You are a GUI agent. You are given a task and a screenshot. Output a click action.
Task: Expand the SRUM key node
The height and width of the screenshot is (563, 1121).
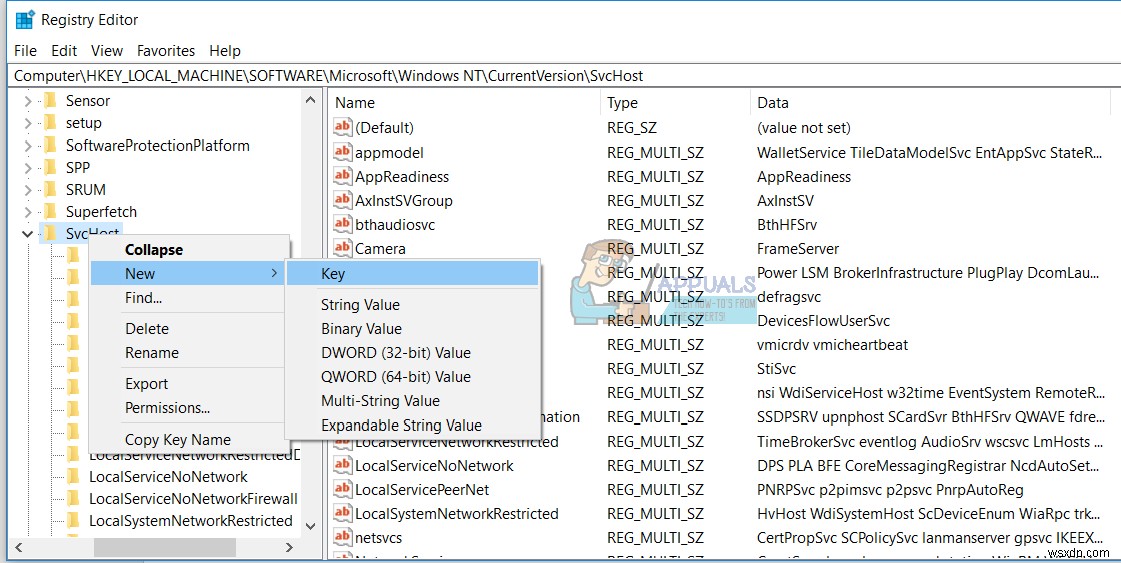point(28,190)
